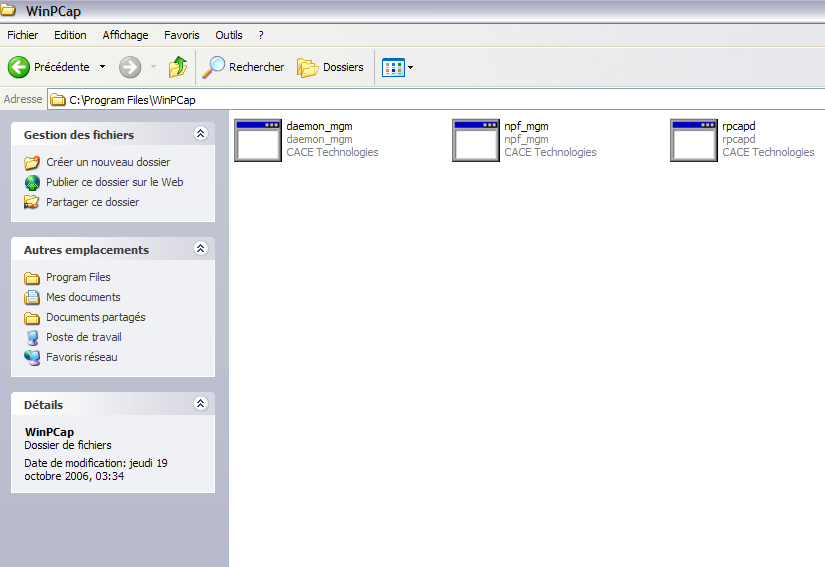Open the forward history dropdown arrow
The height and width of the screenshot is (567, 825).
153,67
